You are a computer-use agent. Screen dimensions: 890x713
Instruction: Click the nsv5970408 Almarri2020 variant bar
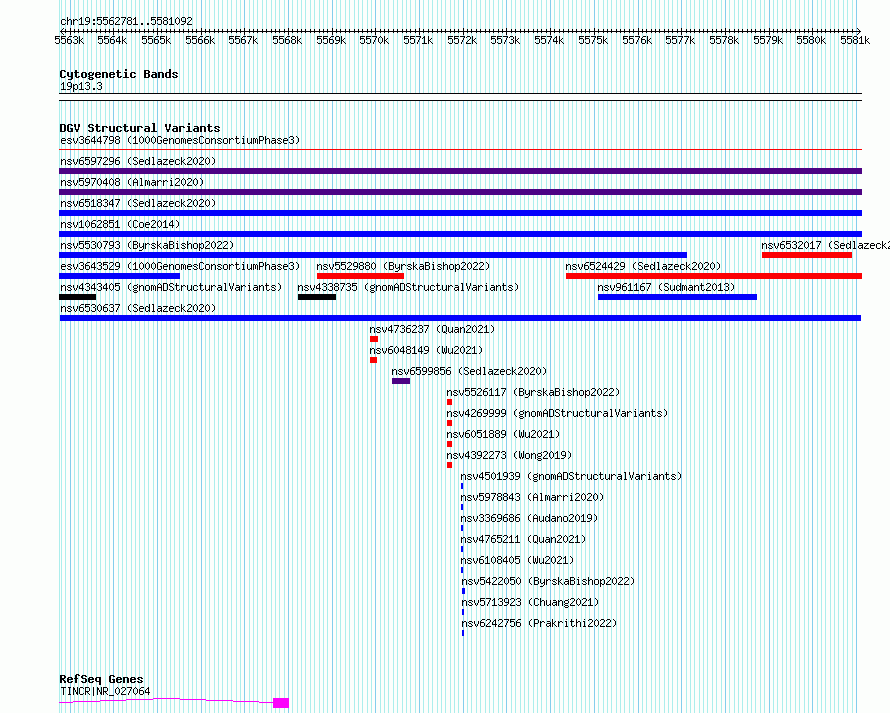460,192
